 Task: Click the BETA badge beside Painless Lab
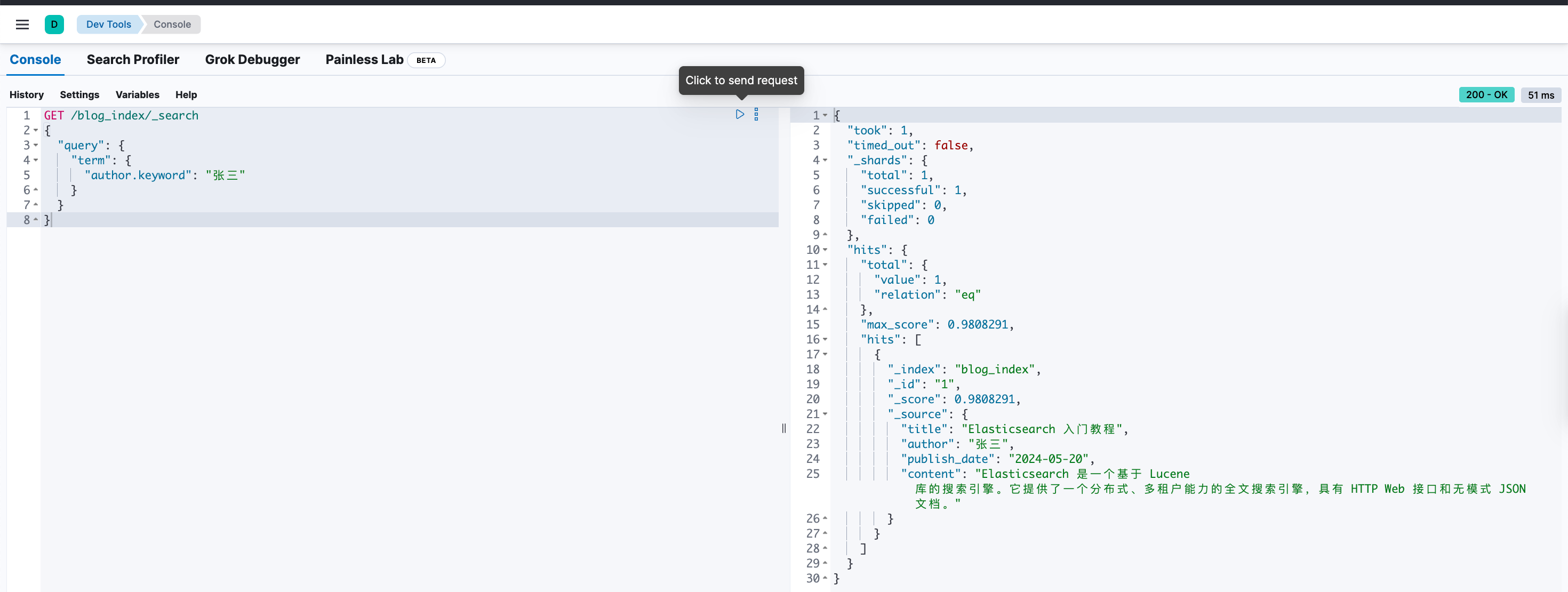click(426, 60)
